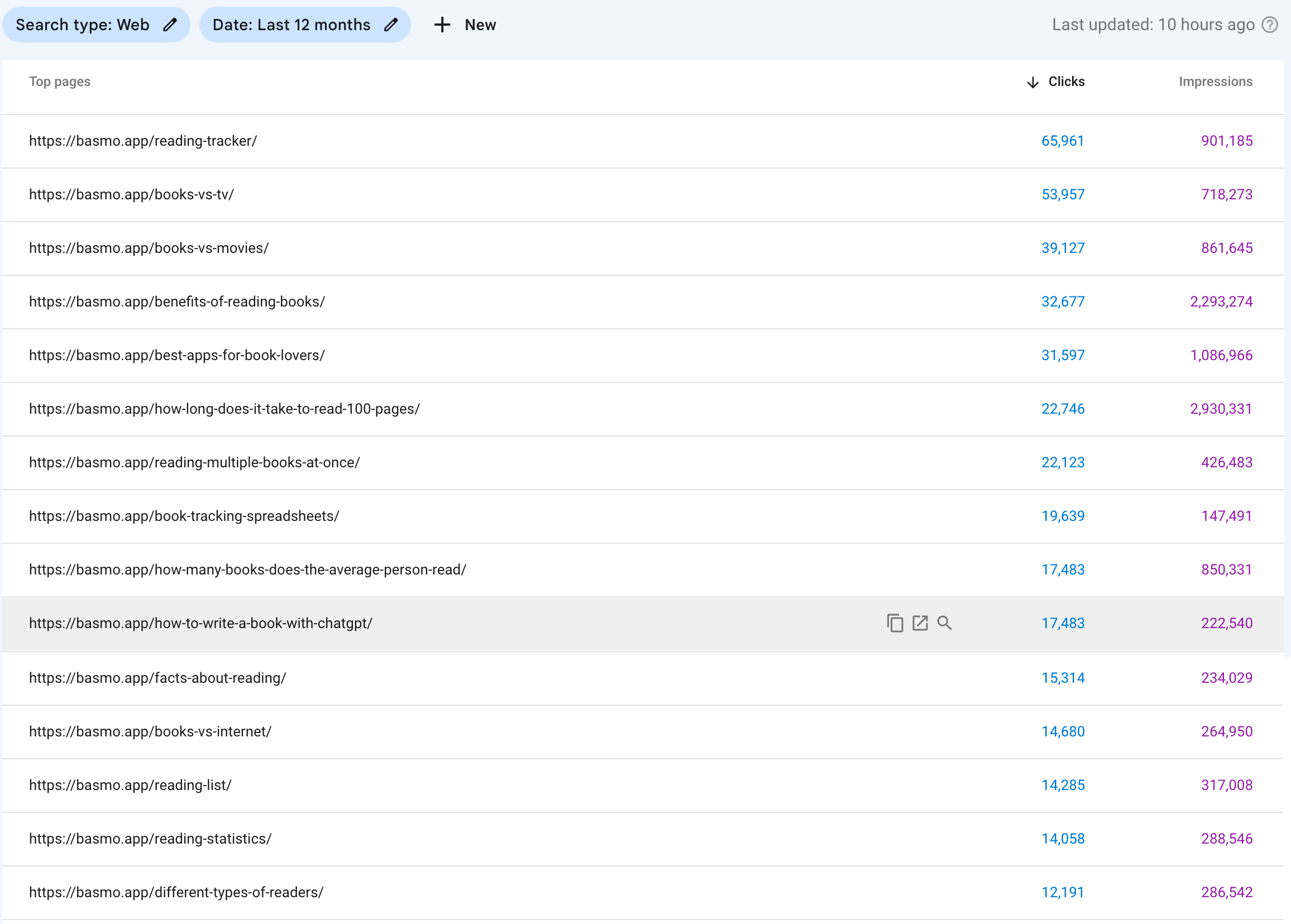Edit the Date: Last 12 months pencil
Image resolution: width=1291 pixels, height=924 pixels.
390,25
